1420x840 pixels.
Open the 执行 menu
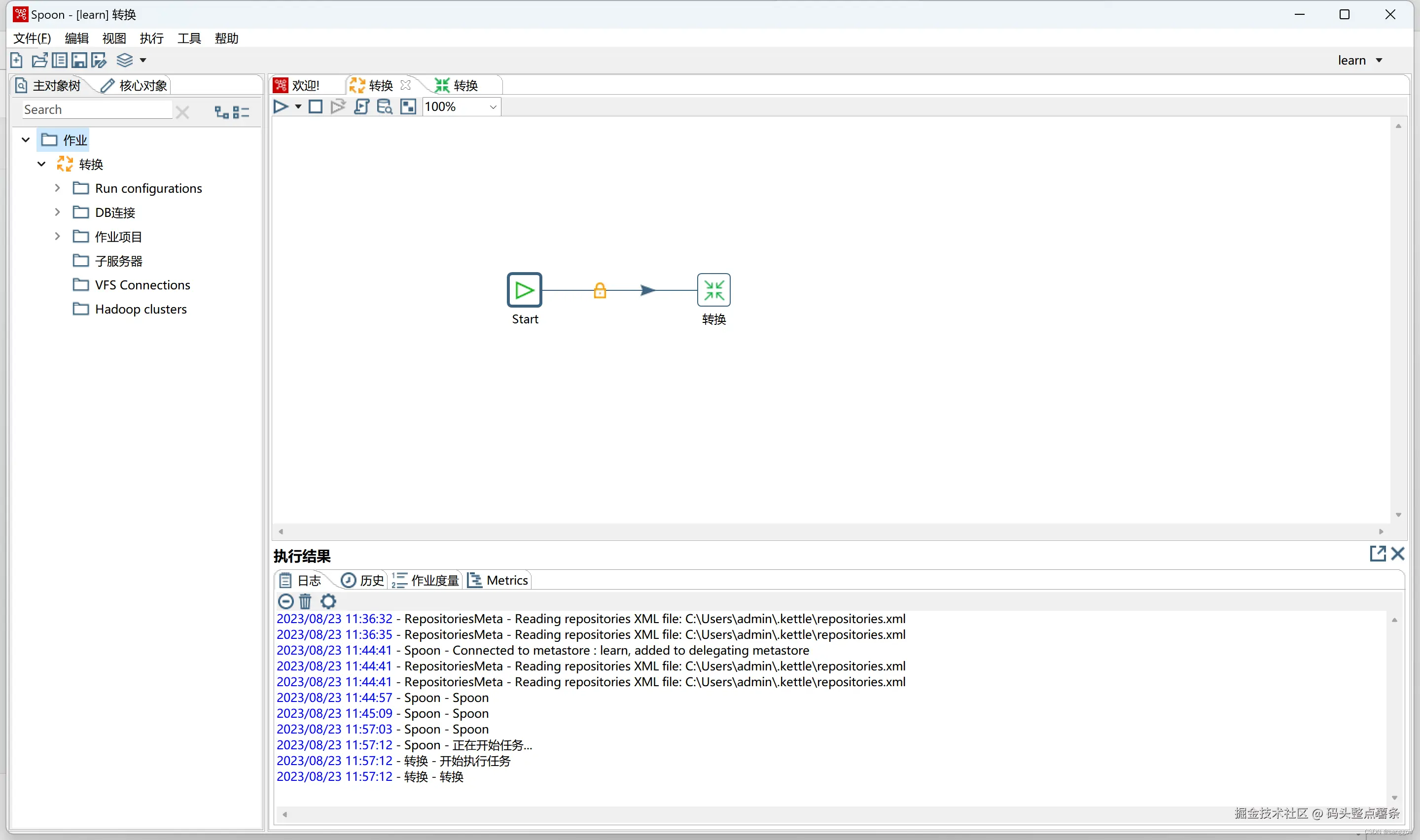151,38
